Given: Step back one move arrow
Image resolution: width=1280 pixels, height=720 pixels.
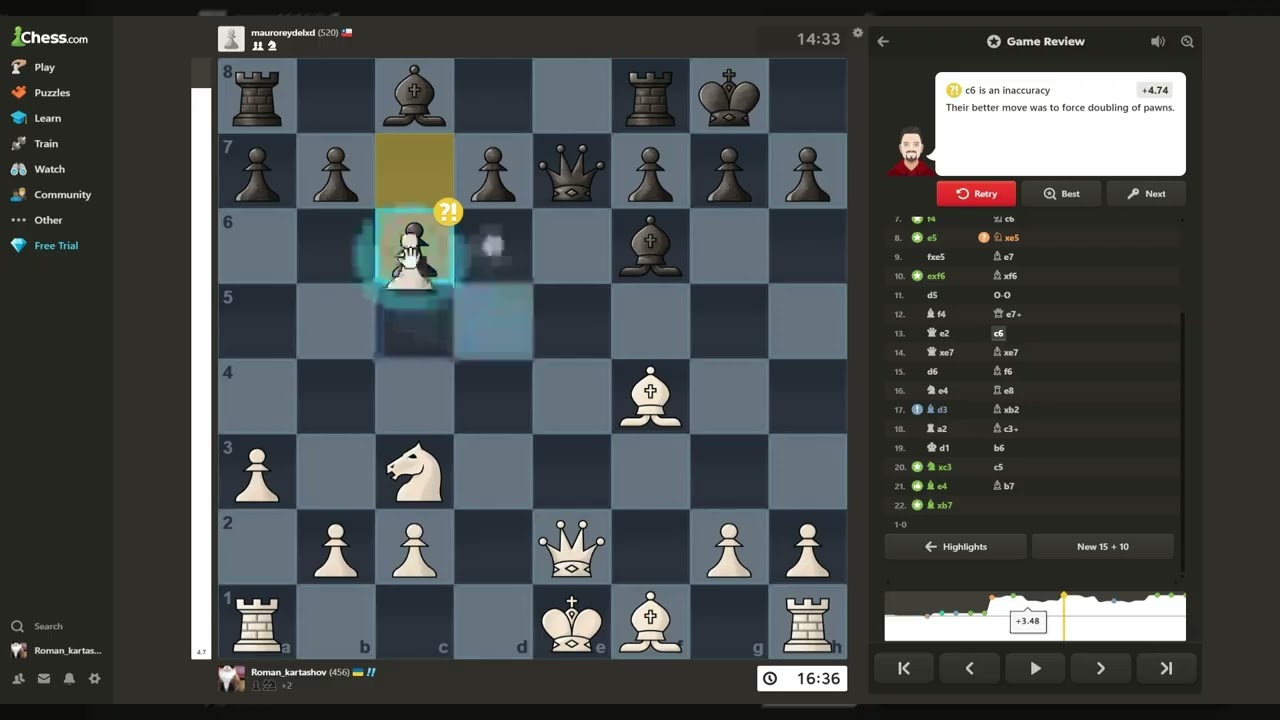Looking at the screenshot, I should click(x=969, y=669).
